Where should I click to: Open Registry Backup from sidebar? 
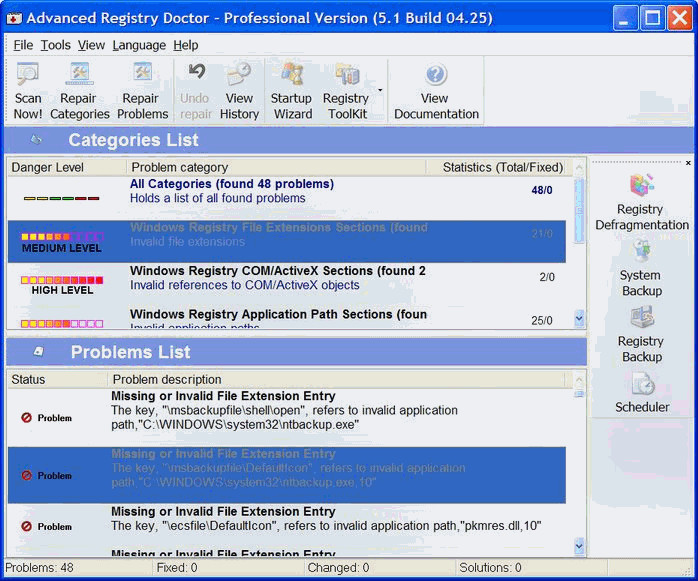click(641, 334)
